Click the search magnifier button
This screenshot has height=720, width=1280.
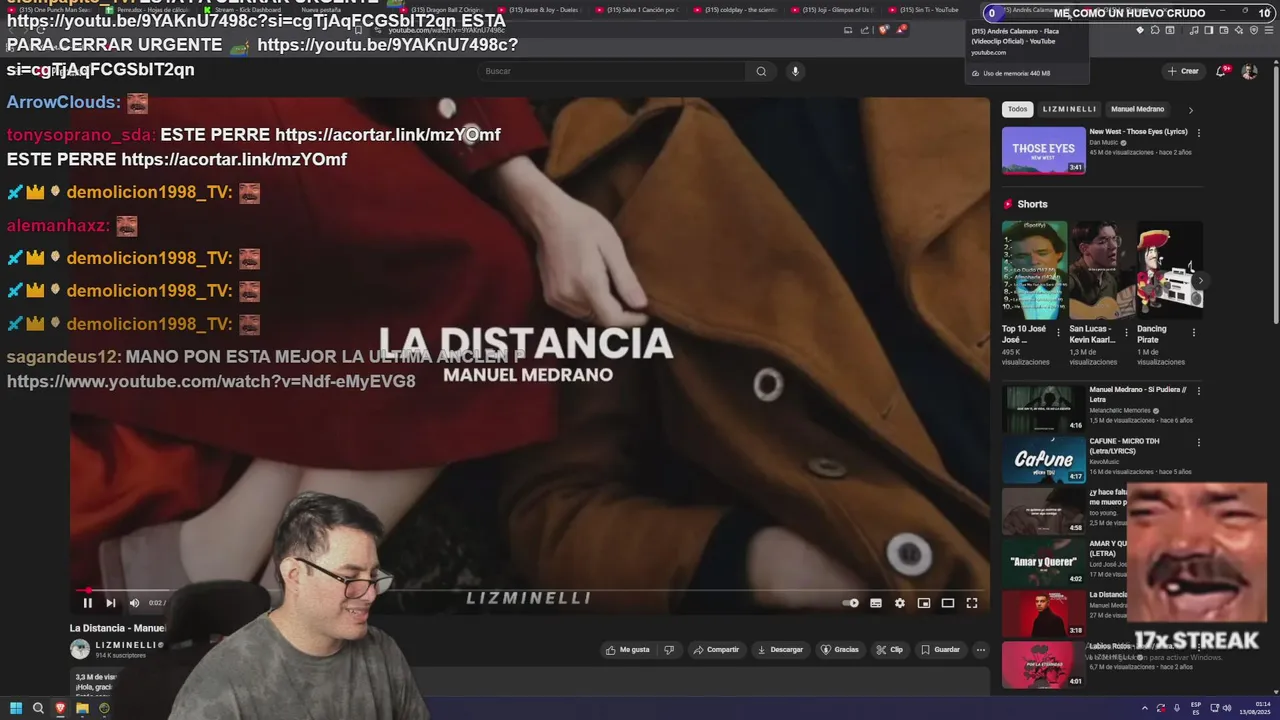tap(761, 71)
